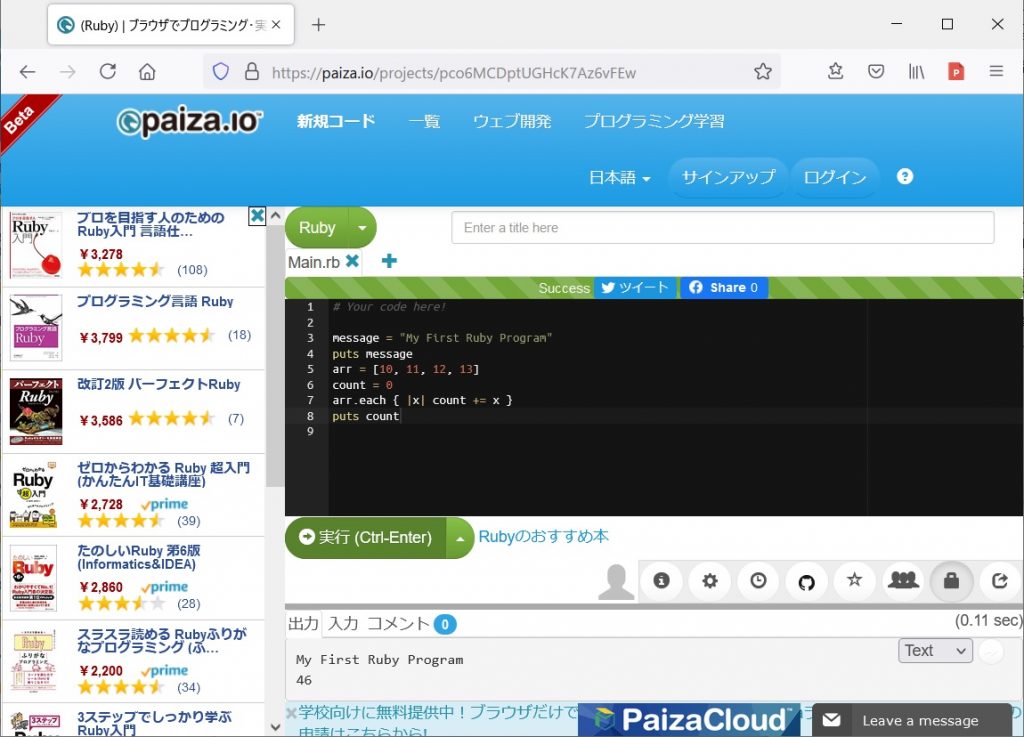The width and height of the screenshot is (1024, 737).
Task: Open the editor settings gear icon
Action: [x=709, y=581]
